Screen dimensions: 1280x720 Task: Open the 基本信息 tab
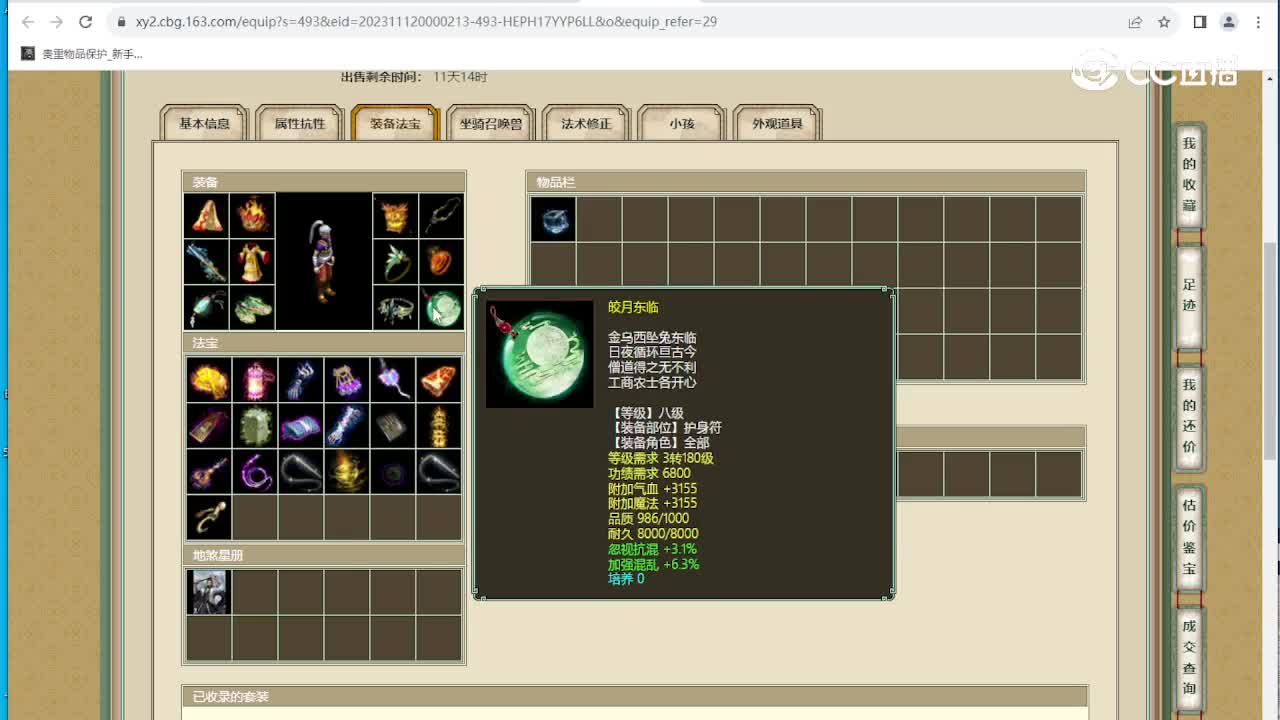point(204,123)
